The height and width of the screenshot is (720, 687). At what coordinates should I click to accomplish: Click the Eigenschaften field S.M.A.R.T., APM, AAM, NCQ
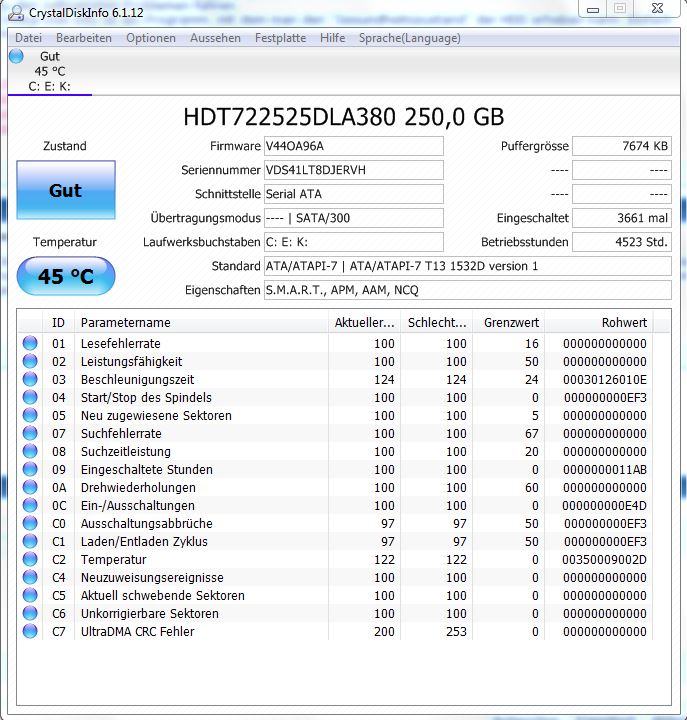467,290
